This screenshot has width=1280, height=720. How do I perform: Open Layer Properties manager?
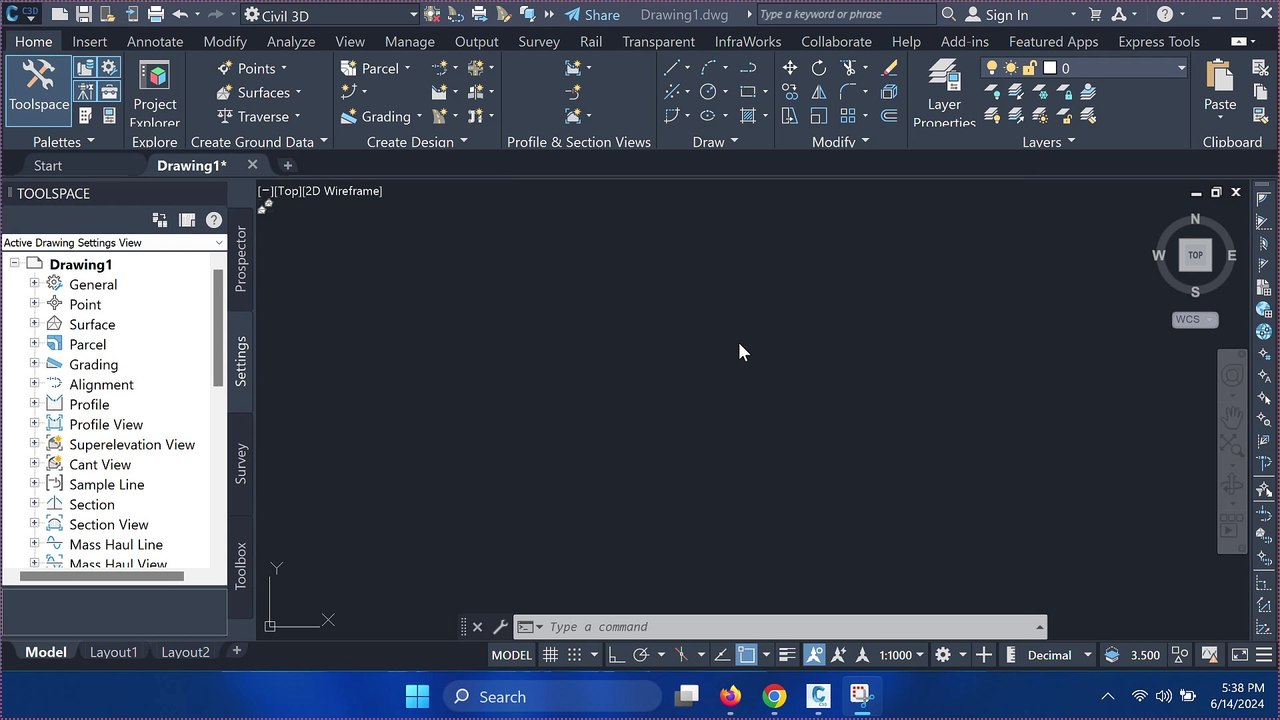(944, 93)
